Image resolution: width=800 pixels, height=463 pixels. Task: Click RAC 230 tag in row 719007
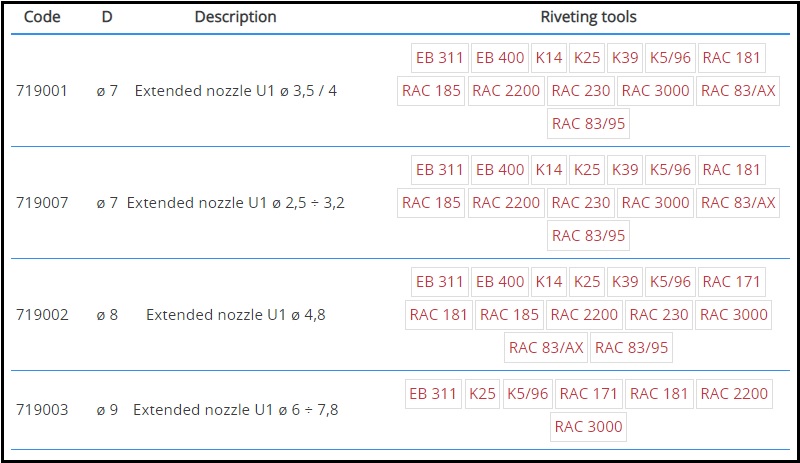580,203
